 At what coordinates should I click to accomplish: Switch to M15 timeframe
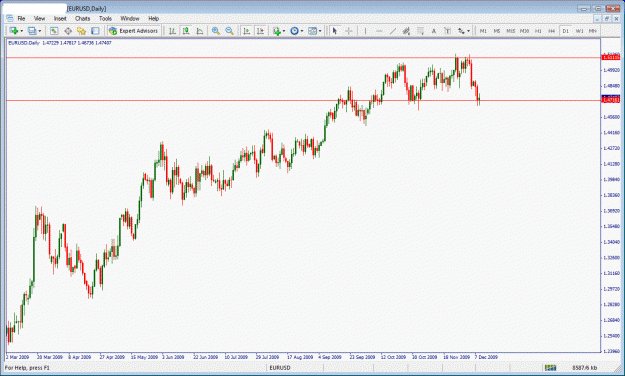(x=511, y=31)
